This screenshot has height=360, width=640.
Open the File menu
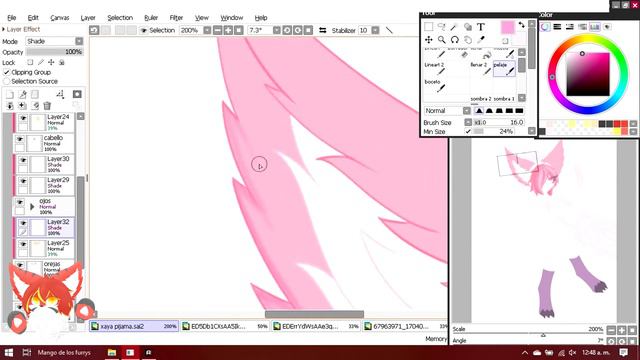coord(12,18)
